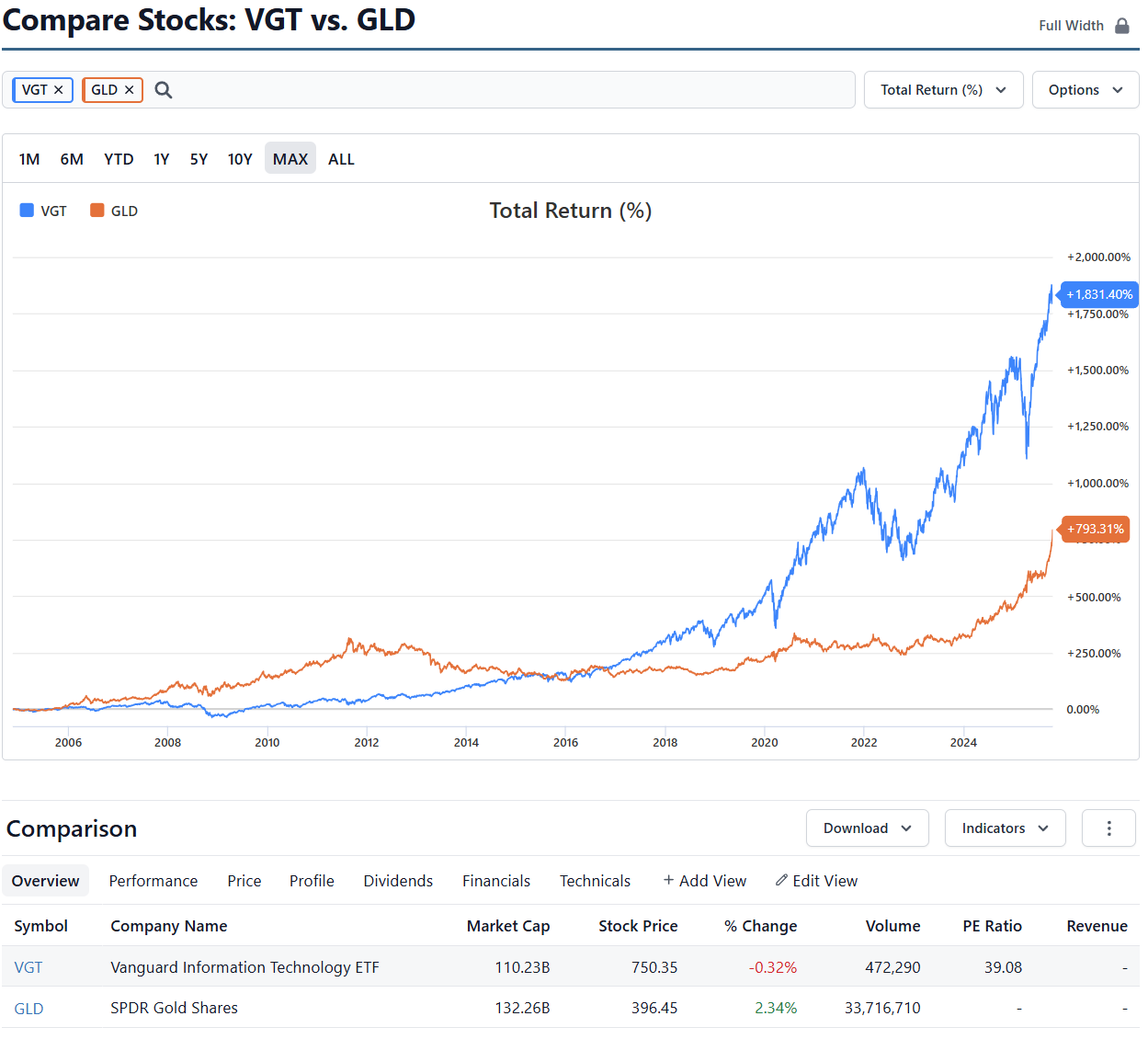Remove GLD ticker with its X icon
Image resolution: width=1148 pixels, height=1039 pixels.
(130, 90)
